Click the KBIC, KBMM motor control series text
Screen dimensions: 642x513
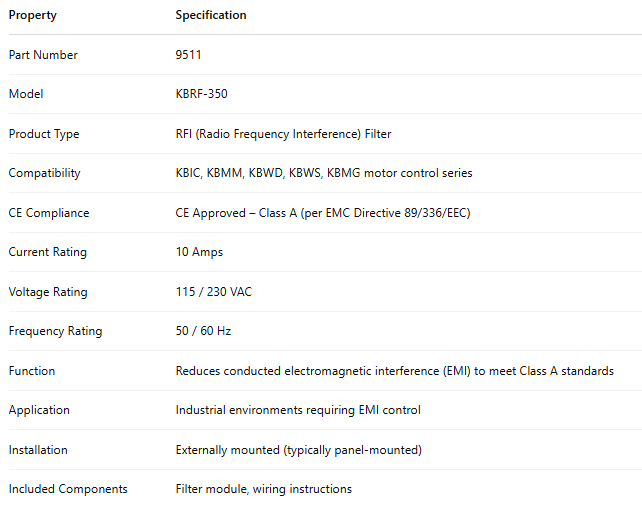click(324, 173)
